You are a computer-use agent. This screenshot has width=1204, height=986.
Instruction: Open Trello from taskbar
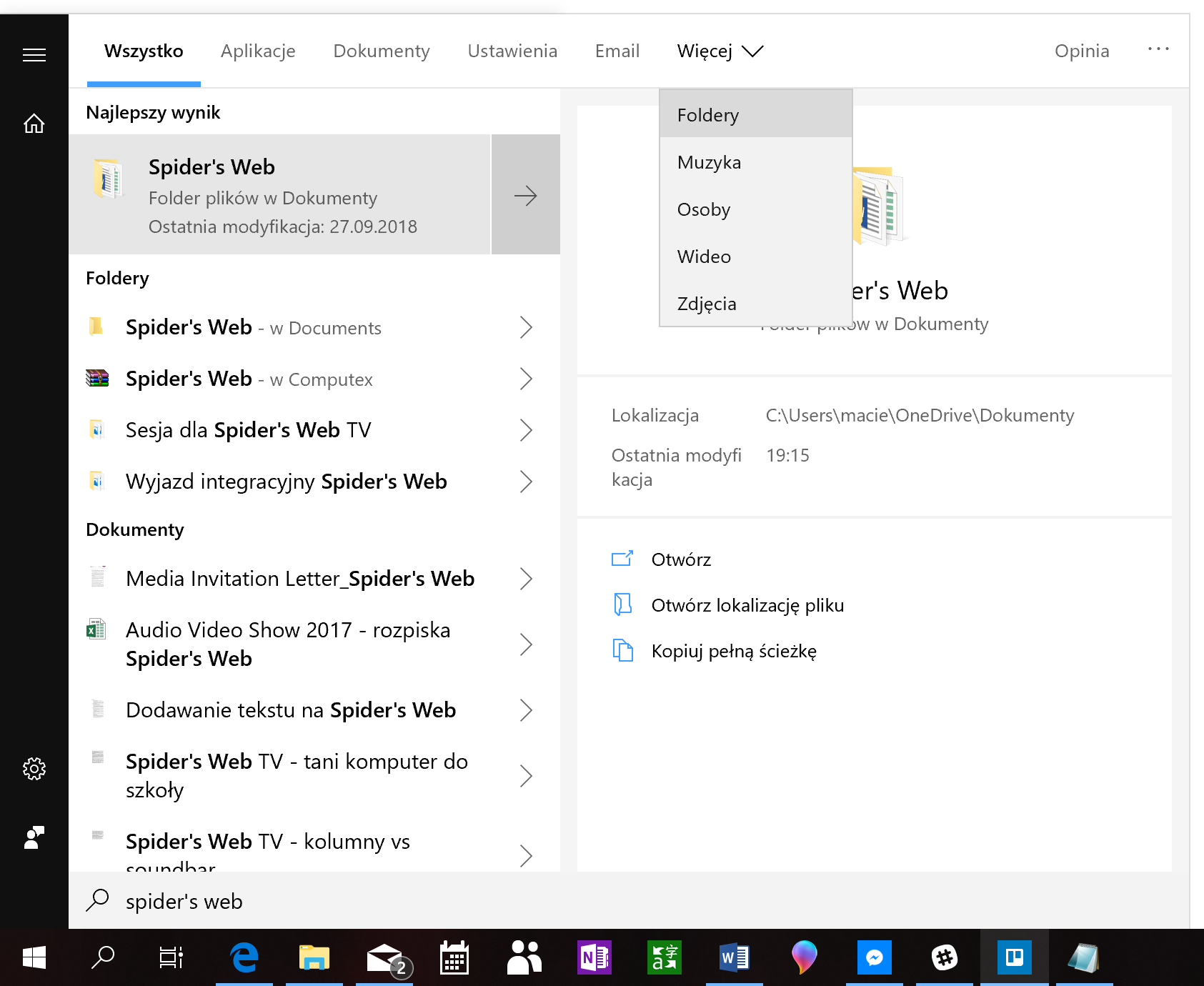[1015, 957]
